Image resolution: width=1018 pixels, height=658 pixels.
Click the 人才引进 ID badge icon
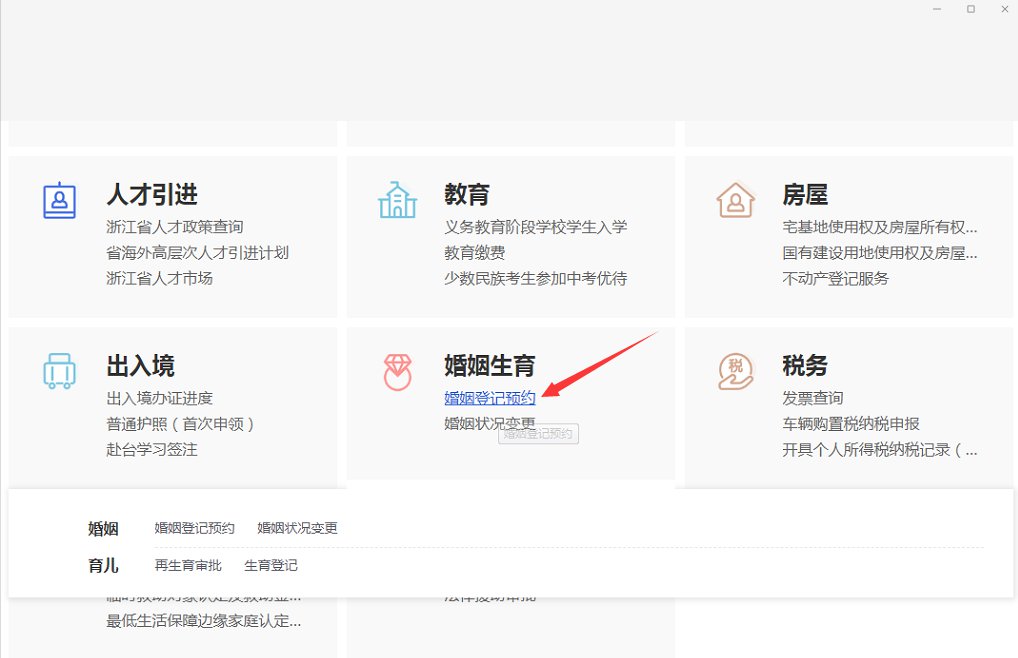coord(59,200)
